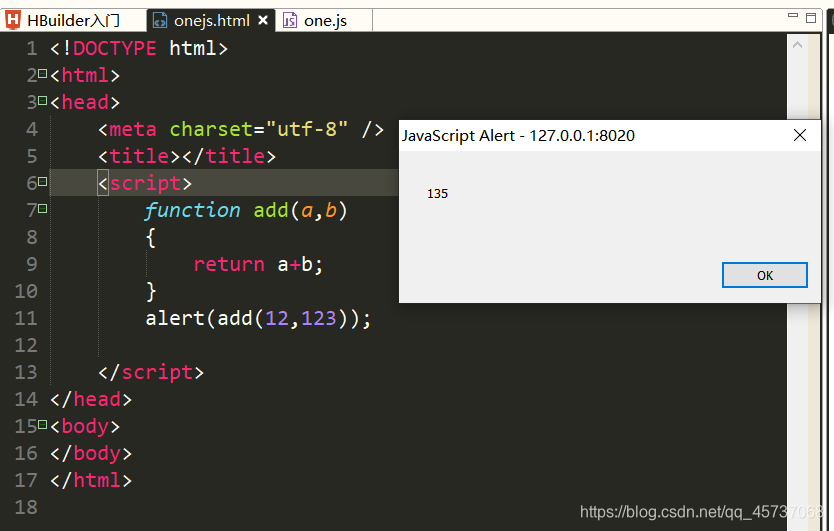
Task: Click the JavaScript Alert title text
Action: (518, 136)
